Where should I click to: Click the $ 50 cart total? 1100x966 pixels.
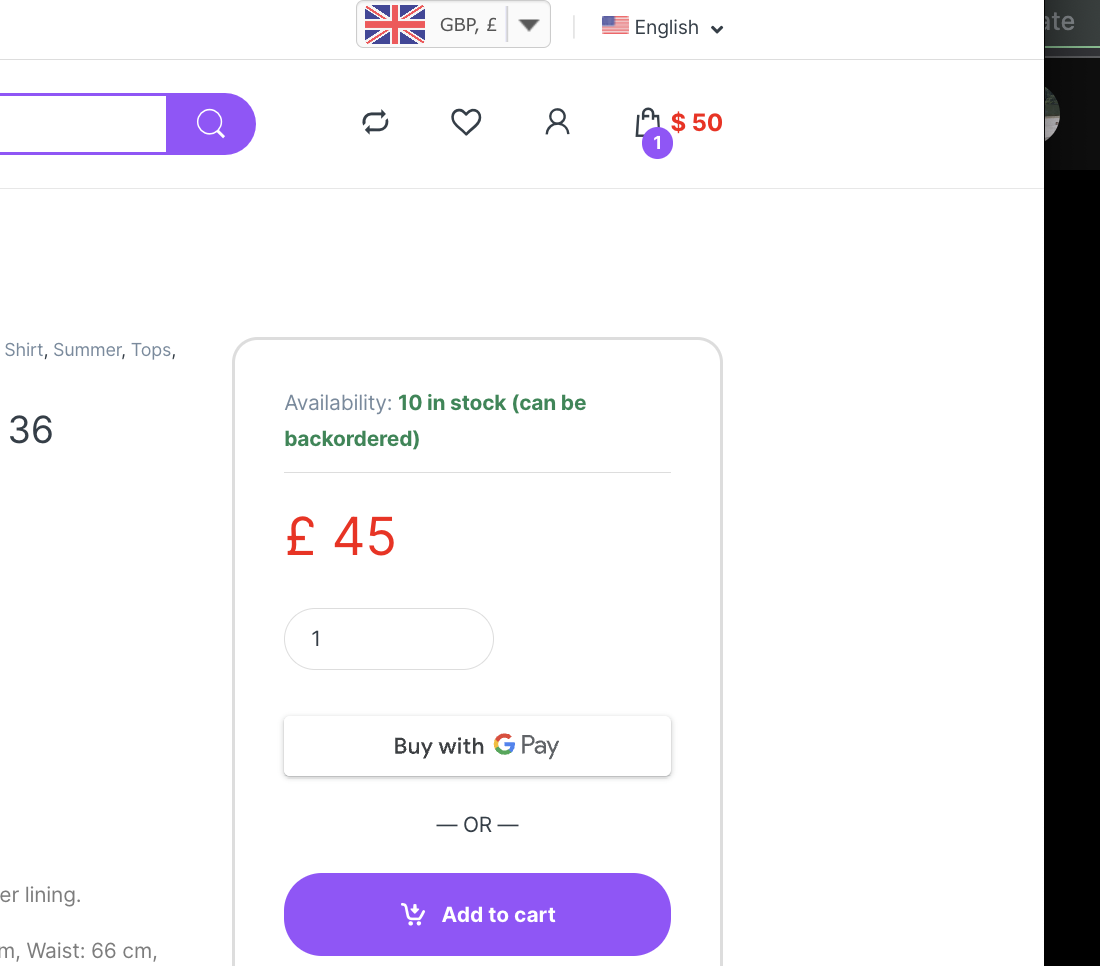(x=697, y=122)
